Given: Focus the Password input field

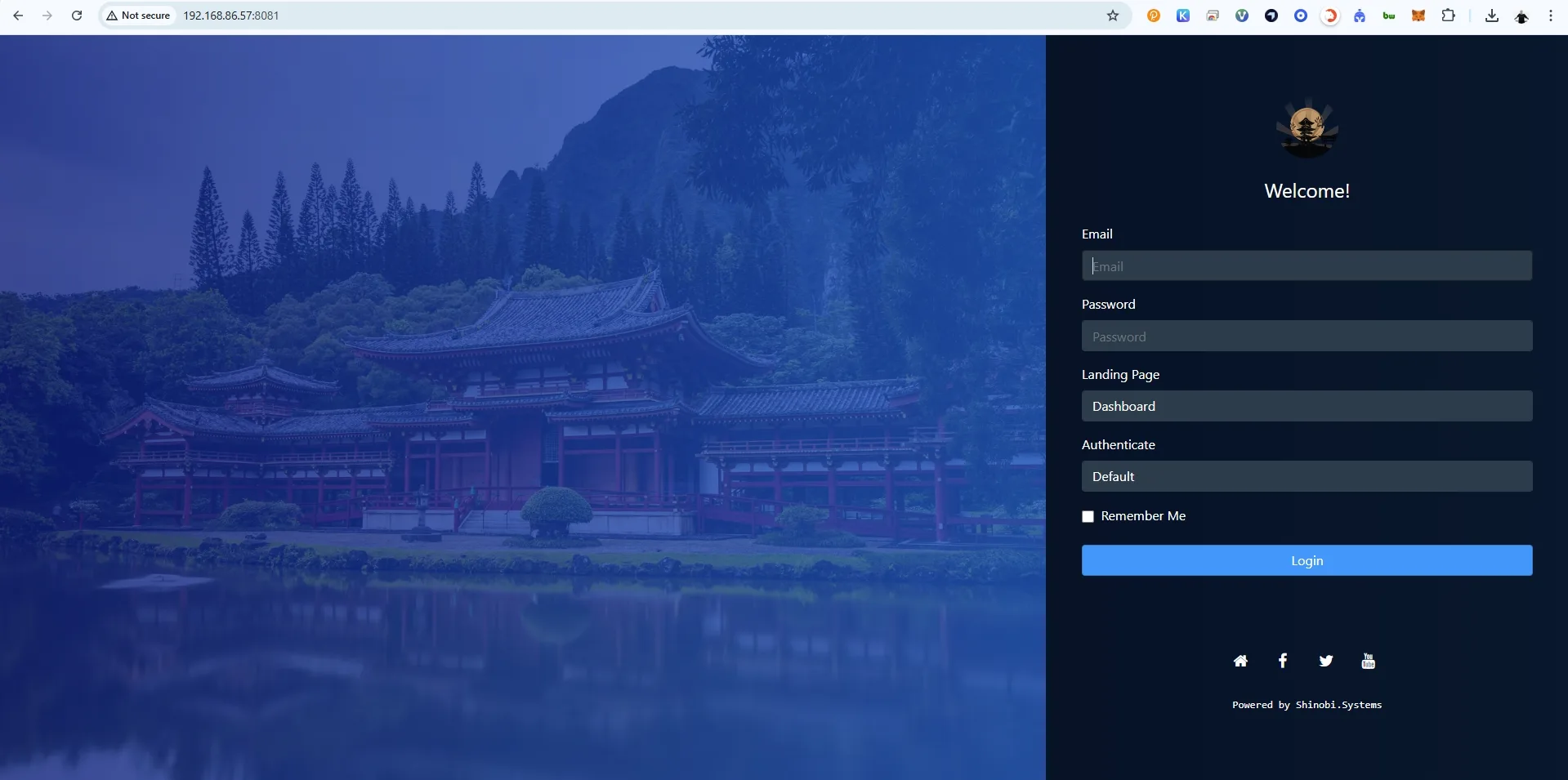Looking at the screenshot, I should [1307, 336].
